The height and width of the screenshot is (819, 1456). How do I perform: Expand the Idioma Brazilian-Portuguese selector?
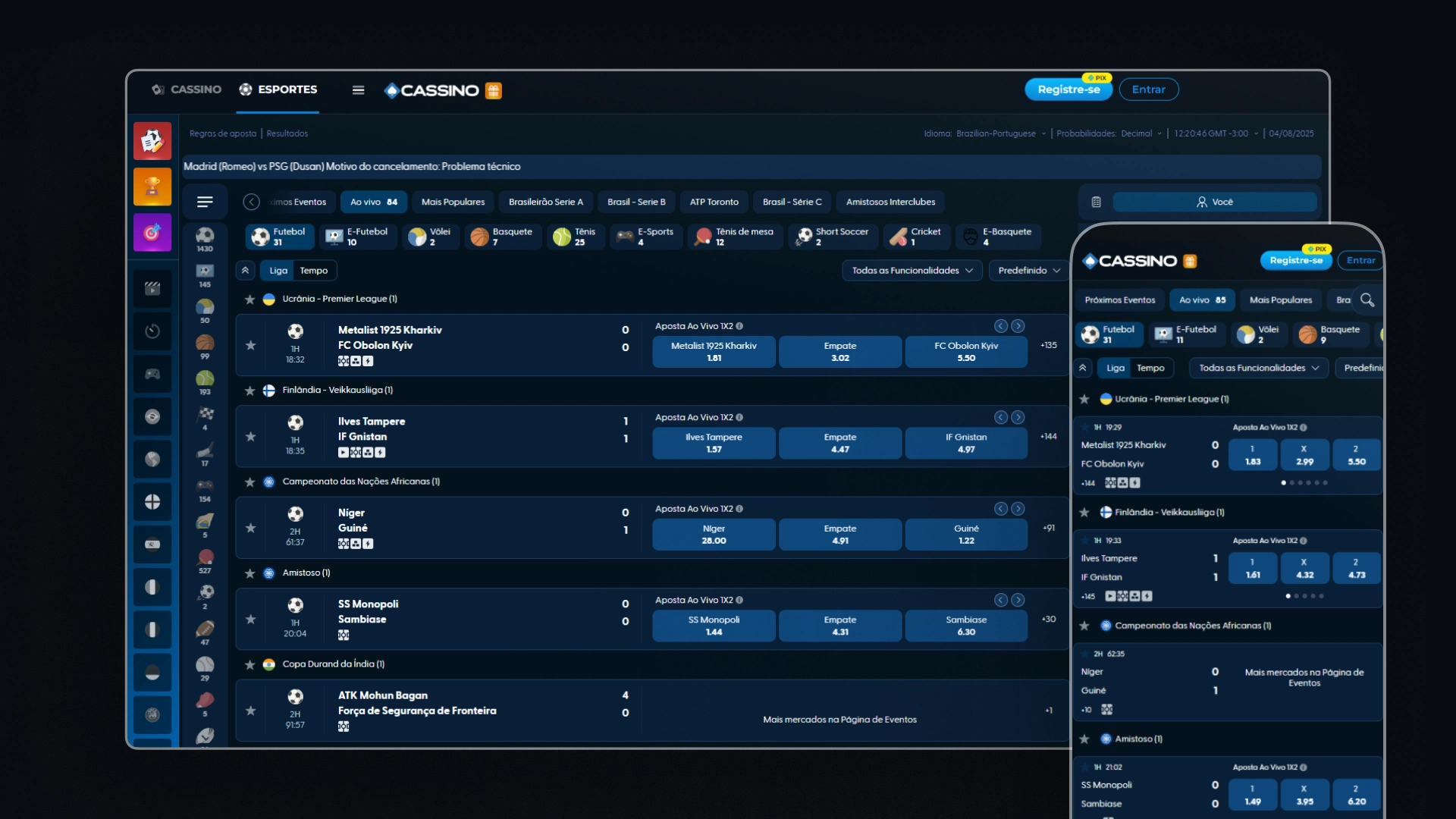[995, 133]
